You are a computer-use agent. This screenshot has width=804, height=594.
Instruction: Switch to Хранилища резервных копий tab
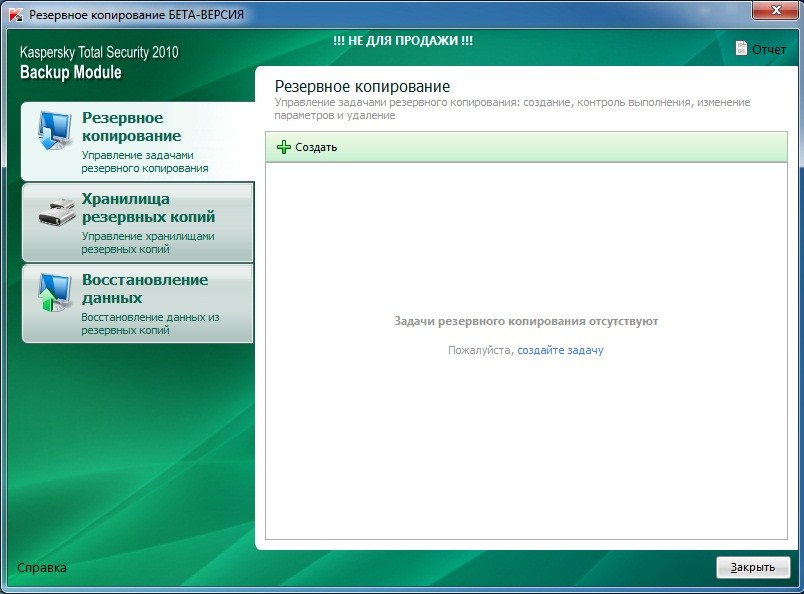[x=137, y=222]
